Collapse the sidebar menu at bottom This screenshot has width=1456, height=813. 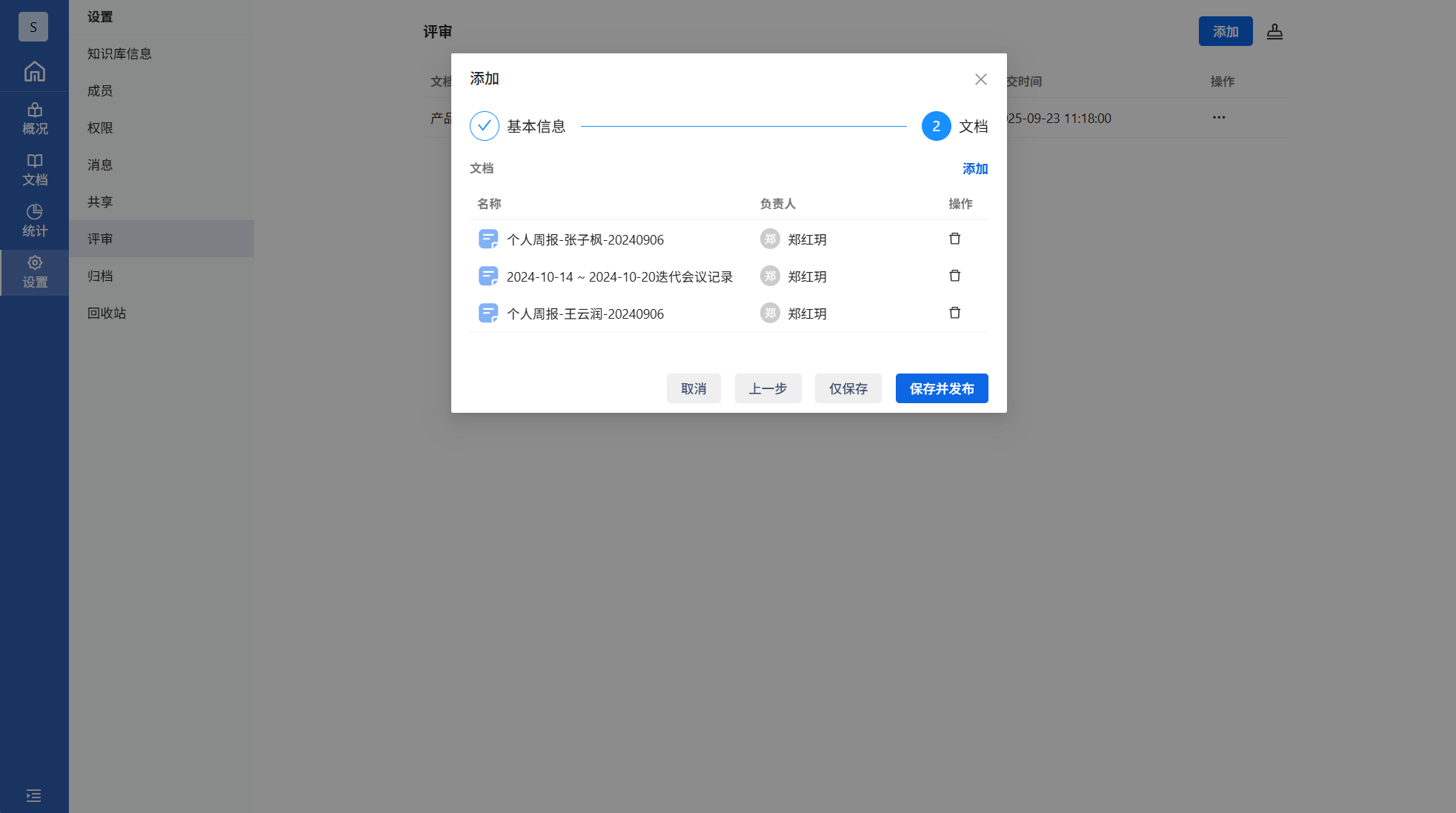(x=34, y=795)
